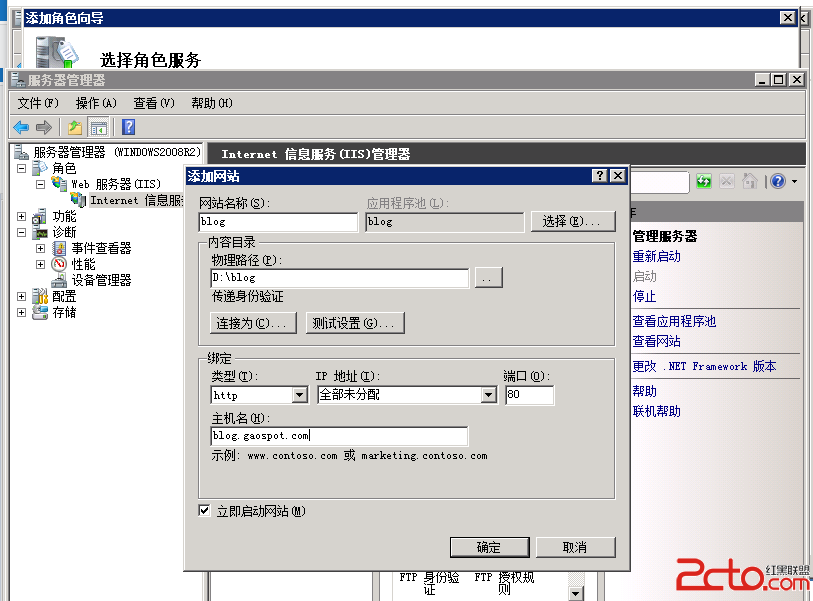Image resolution: width=813 pixels, height=601 pixels.
Task: Select the Internet Information Services tree node
Action: 136,200
